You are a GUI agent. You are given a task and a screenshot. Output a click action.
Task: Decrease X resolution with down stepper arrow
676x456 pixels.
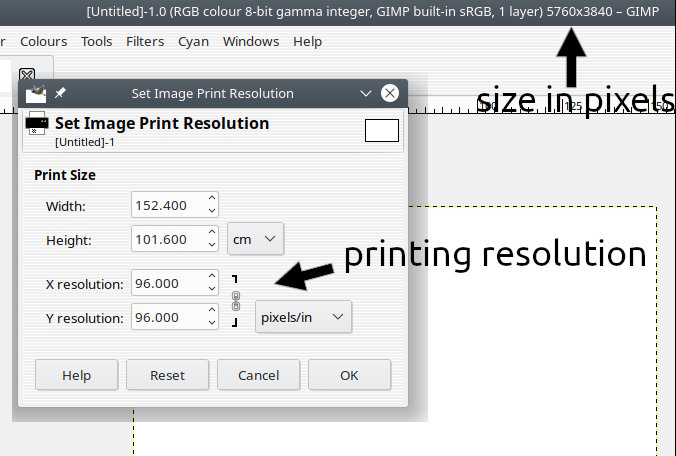pyautogui.click(x=212, y=288)
